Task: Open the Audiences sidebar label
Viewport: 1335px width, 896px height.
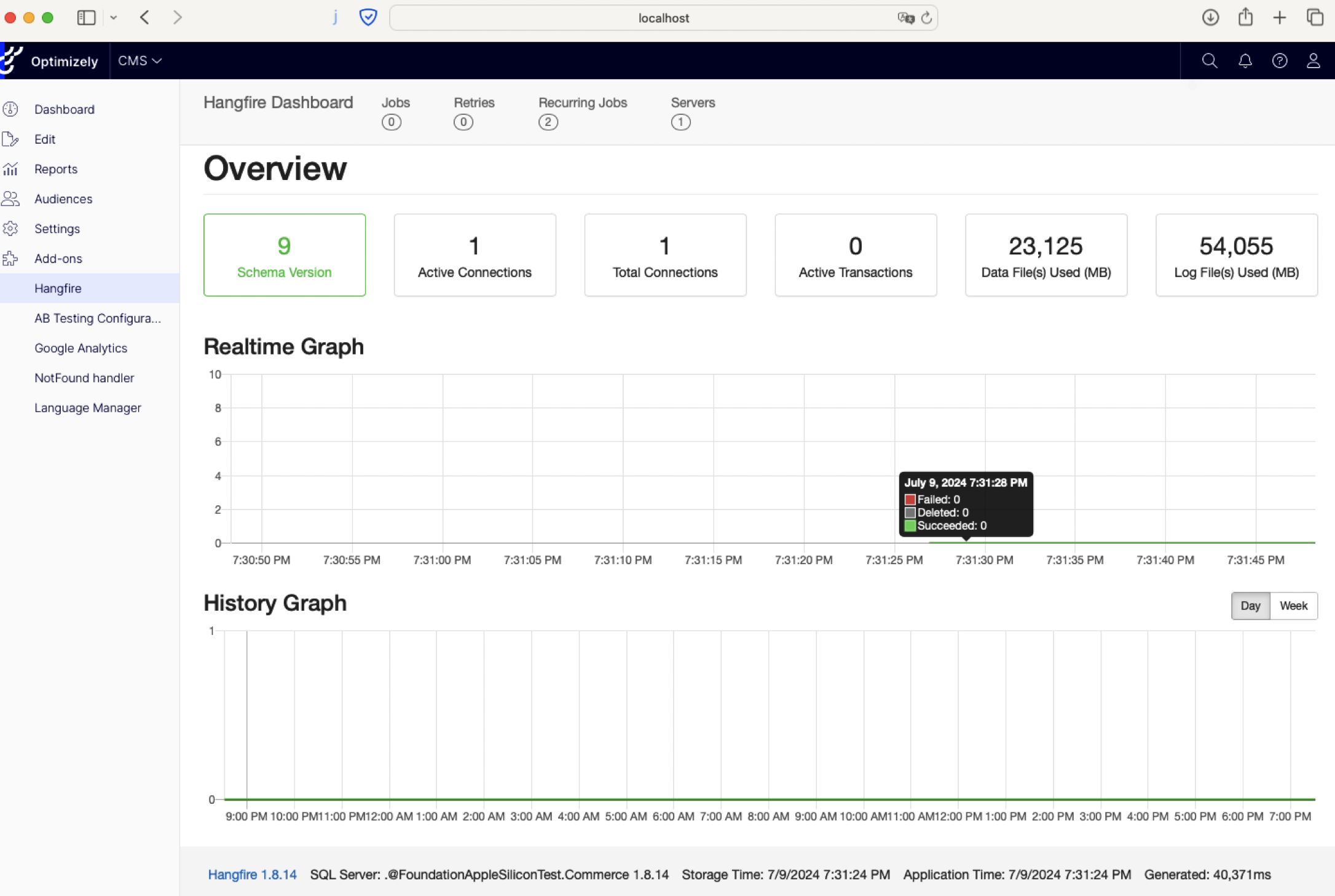Action: 63,199
